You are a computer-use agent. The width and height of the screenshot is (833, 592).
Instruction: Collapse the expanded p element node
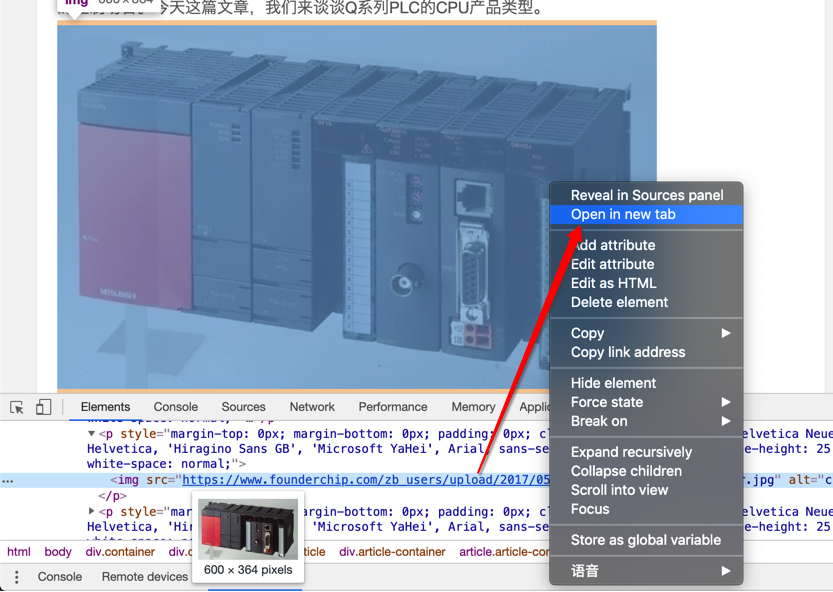91,434
